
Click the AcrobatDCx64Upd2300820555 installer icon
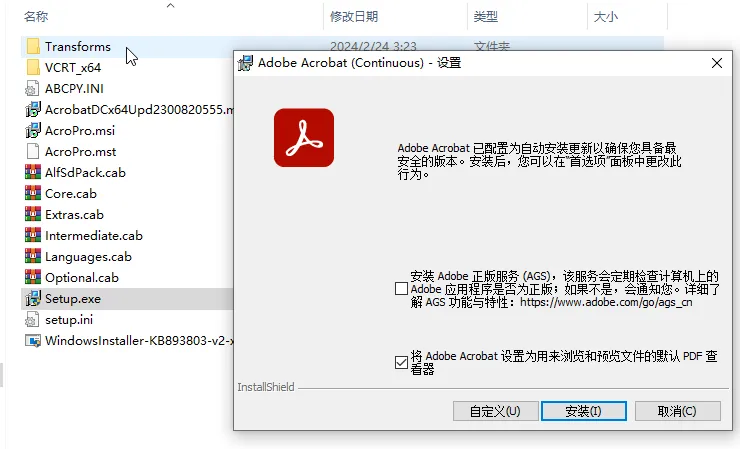pos(33,110)
